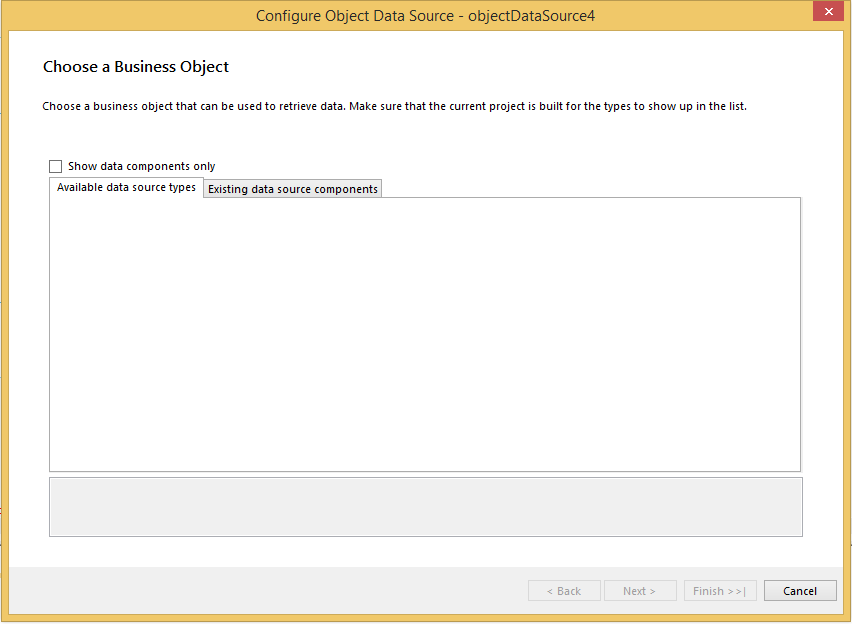Click the '< Back' wizard button
This screenshot has height=624, width=852.
pos(564,591)
